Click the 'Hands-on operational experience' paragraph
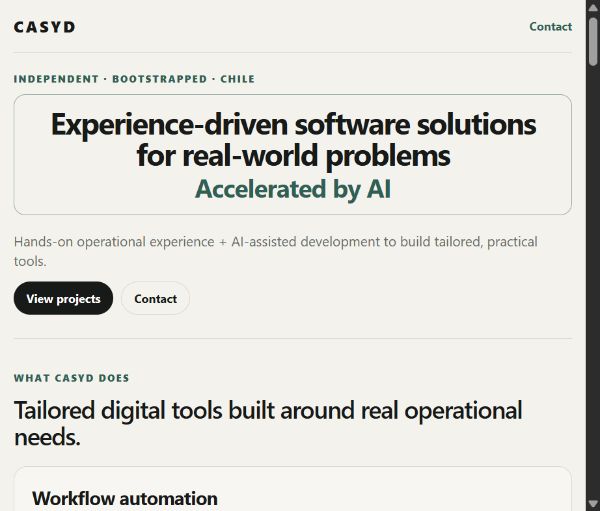This screenshot has width=600, height=511. pyautogui.click(x=276, y=251)
